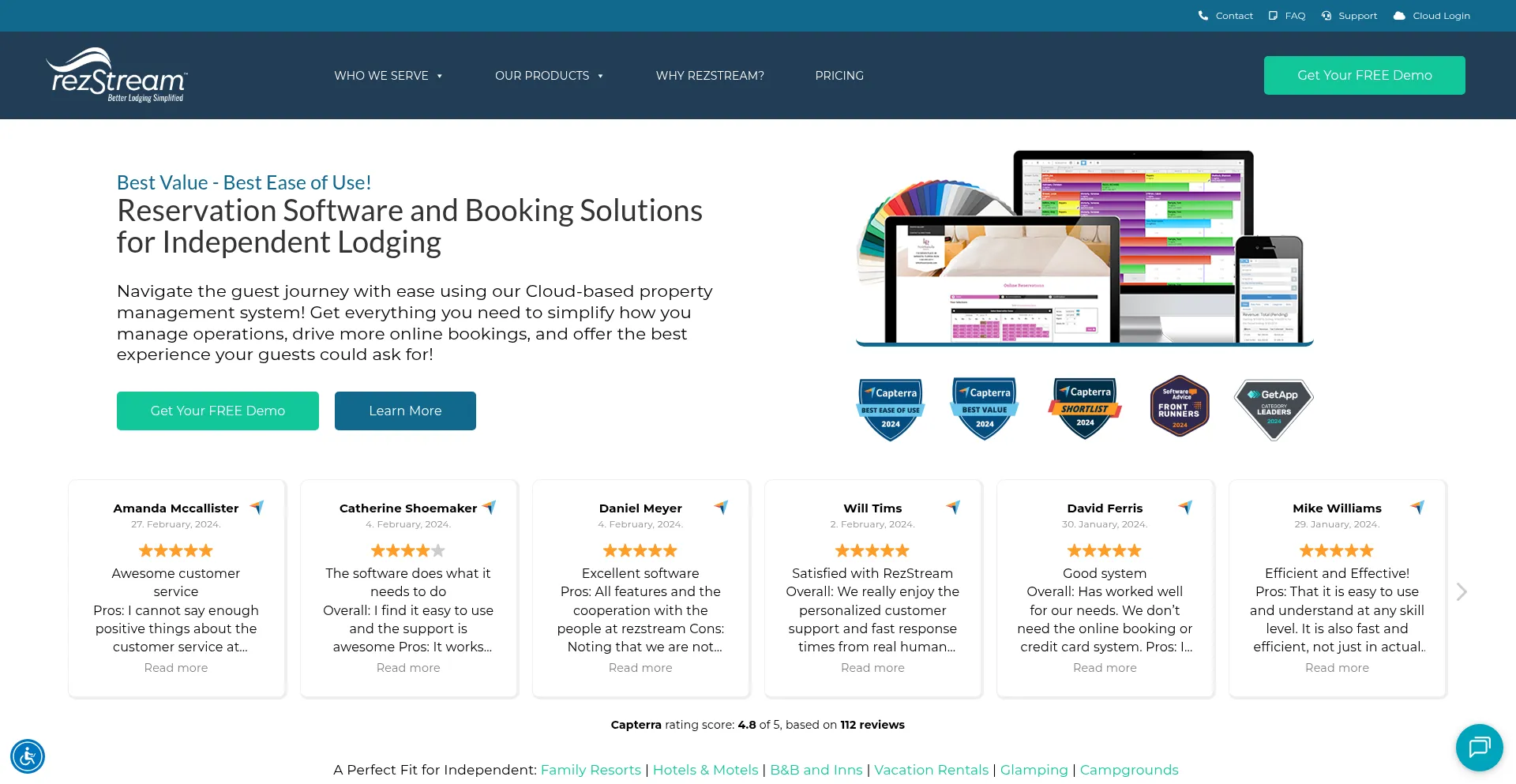
Task: Read more of Mike Williams's review
Action: point(1337,668)
